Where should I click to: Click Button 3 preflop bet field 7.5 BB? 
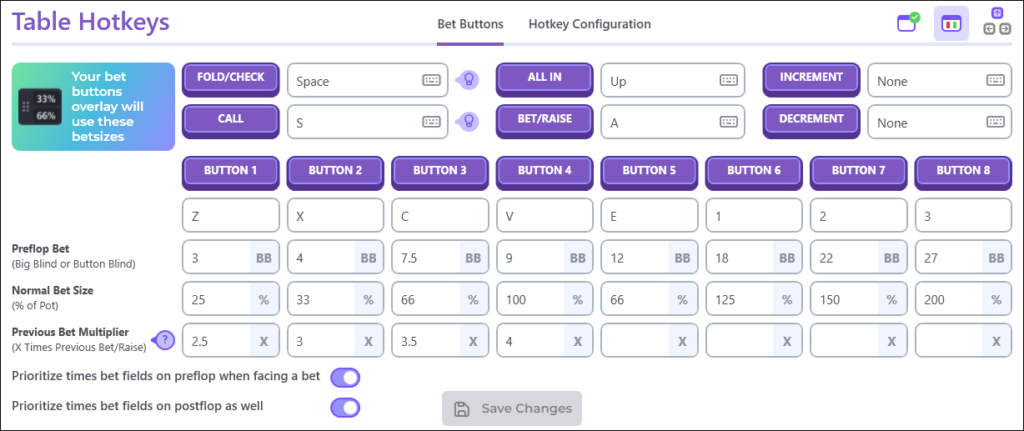pos(440,257)
